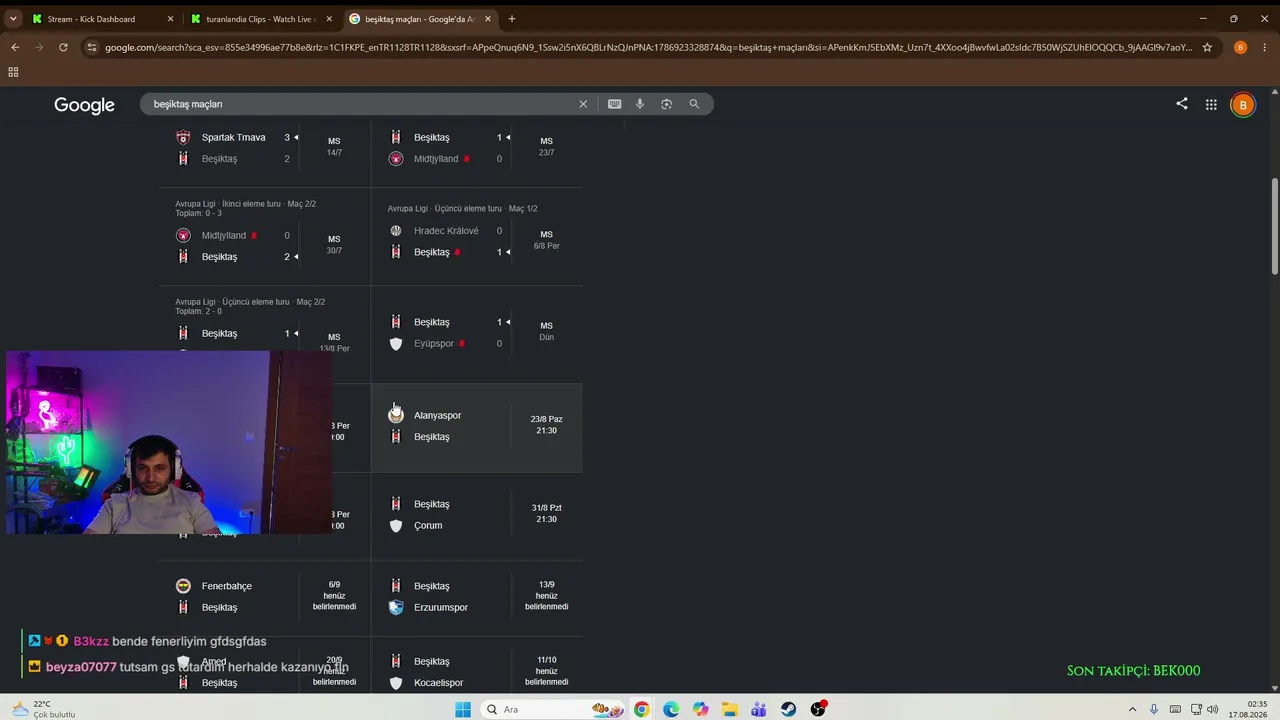Click the username B3kzz in chat overlay
1280x720 pixels.
click(91, 642)
